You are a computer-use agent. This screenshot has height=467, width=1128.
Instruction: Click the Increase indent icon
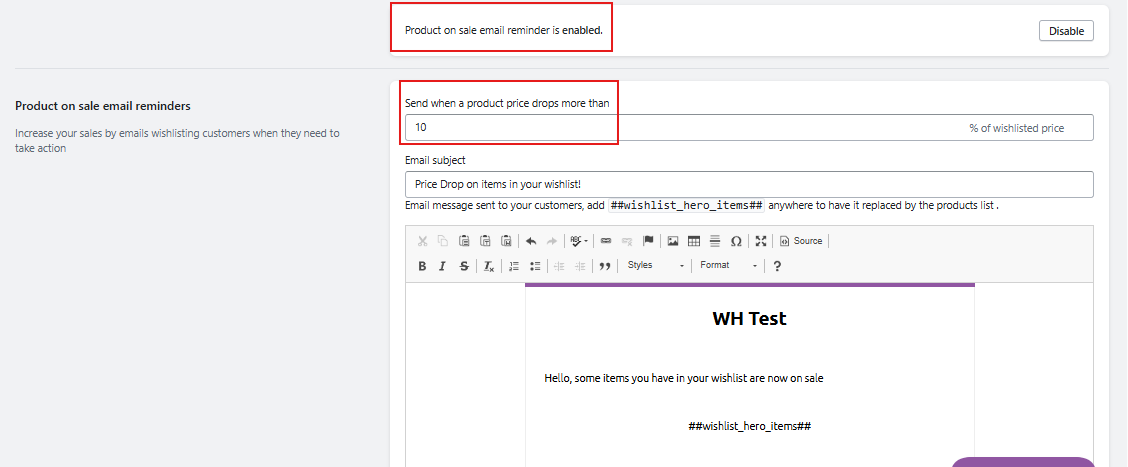(580, 266)
